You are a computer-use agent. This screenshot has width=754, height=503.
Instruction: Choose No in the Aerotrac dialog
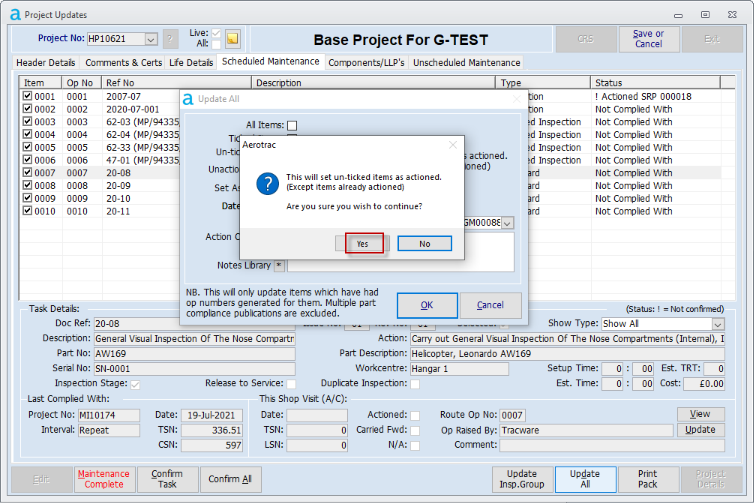425,244
